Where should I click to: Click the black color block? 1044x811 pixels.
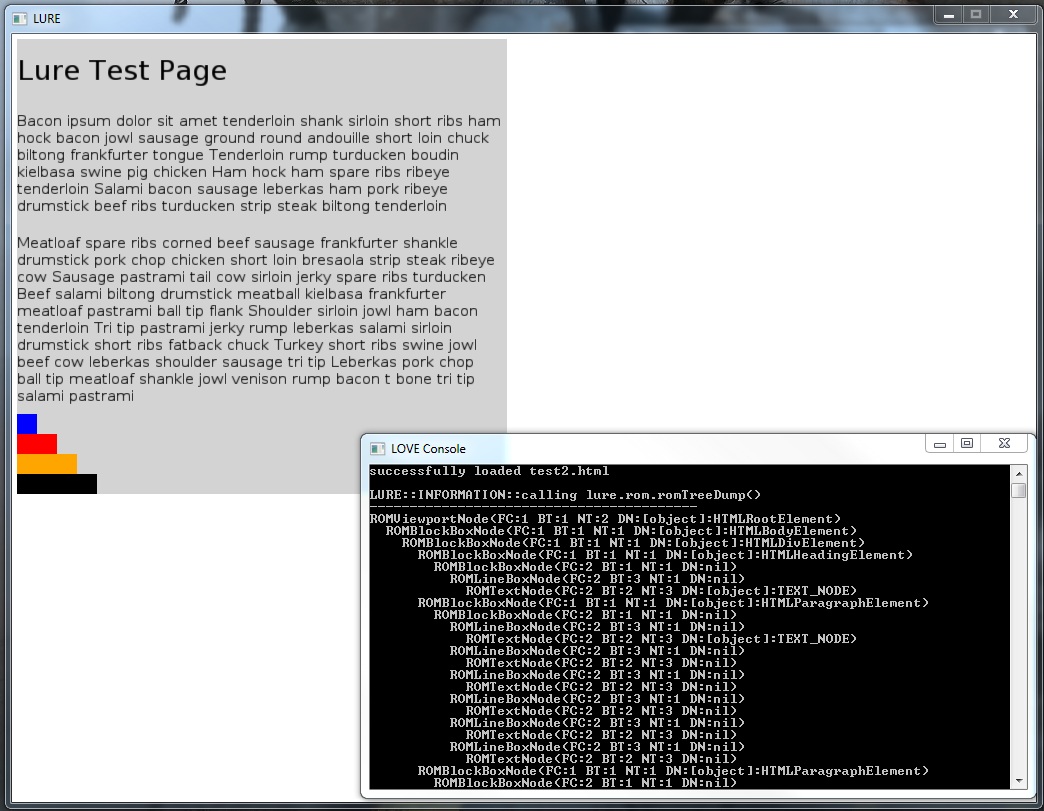click(x=57, y=484)
